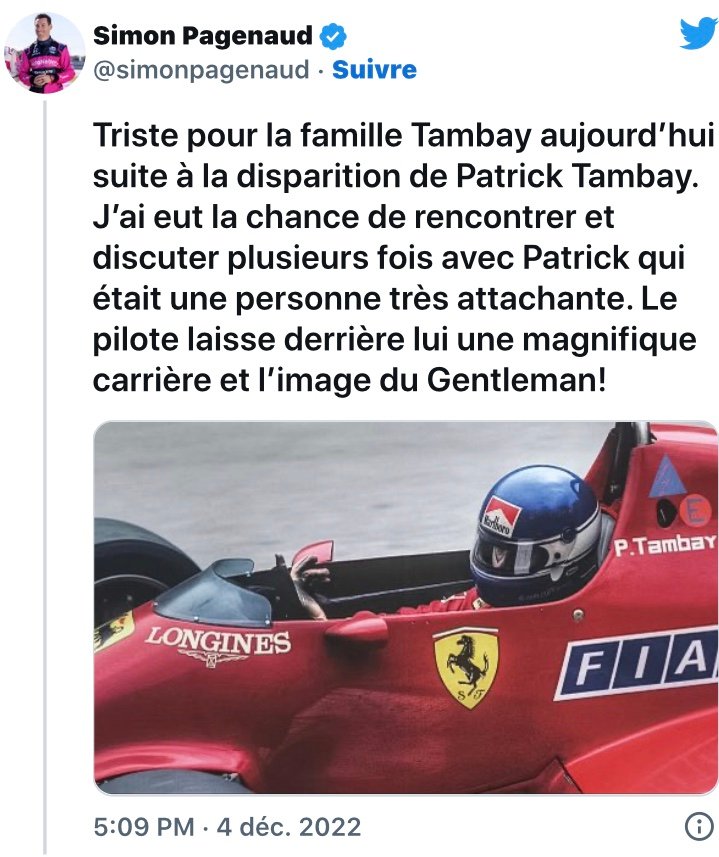The image size is (719, 857).
Task: Click the tweet text about Patrick Tambay
Action: [403, 257]
